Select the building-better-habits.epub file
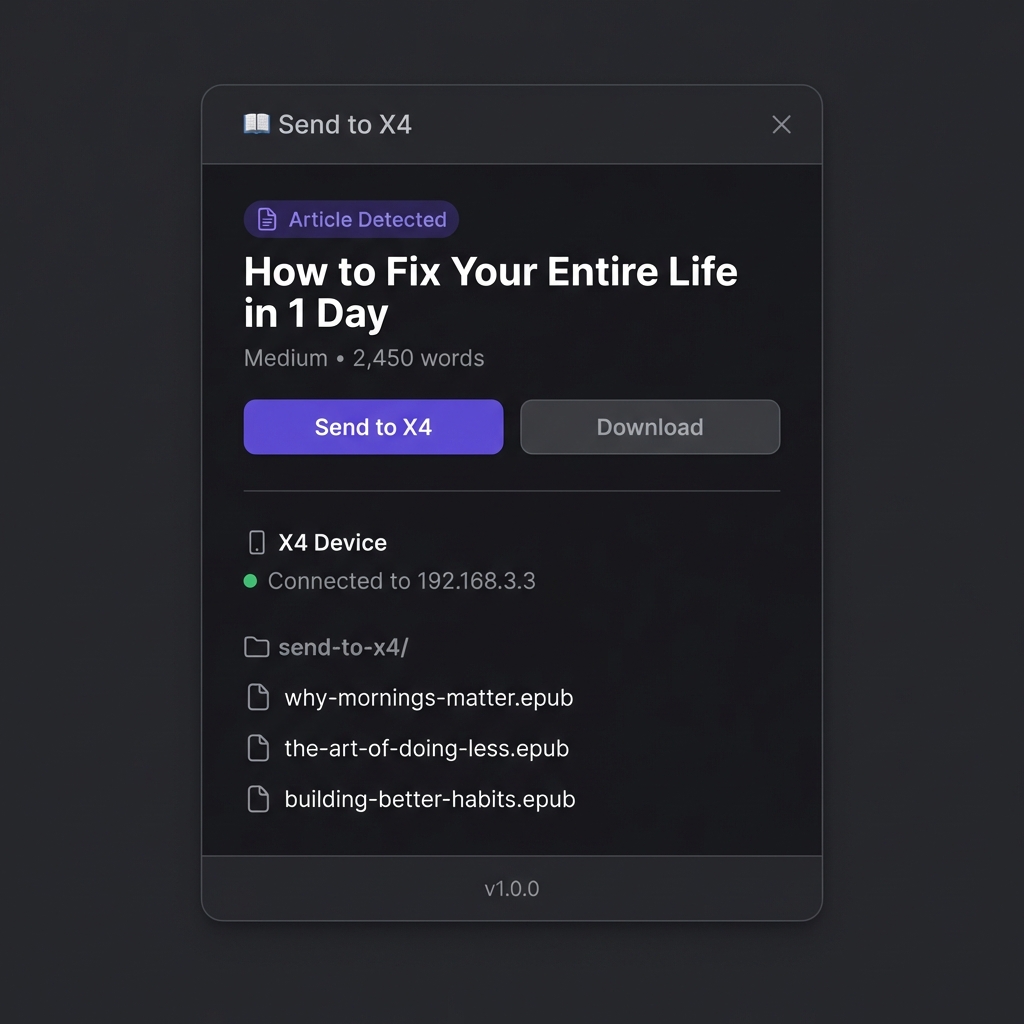This screenshot has height=1024, width=1024. [x=430, y=799]
